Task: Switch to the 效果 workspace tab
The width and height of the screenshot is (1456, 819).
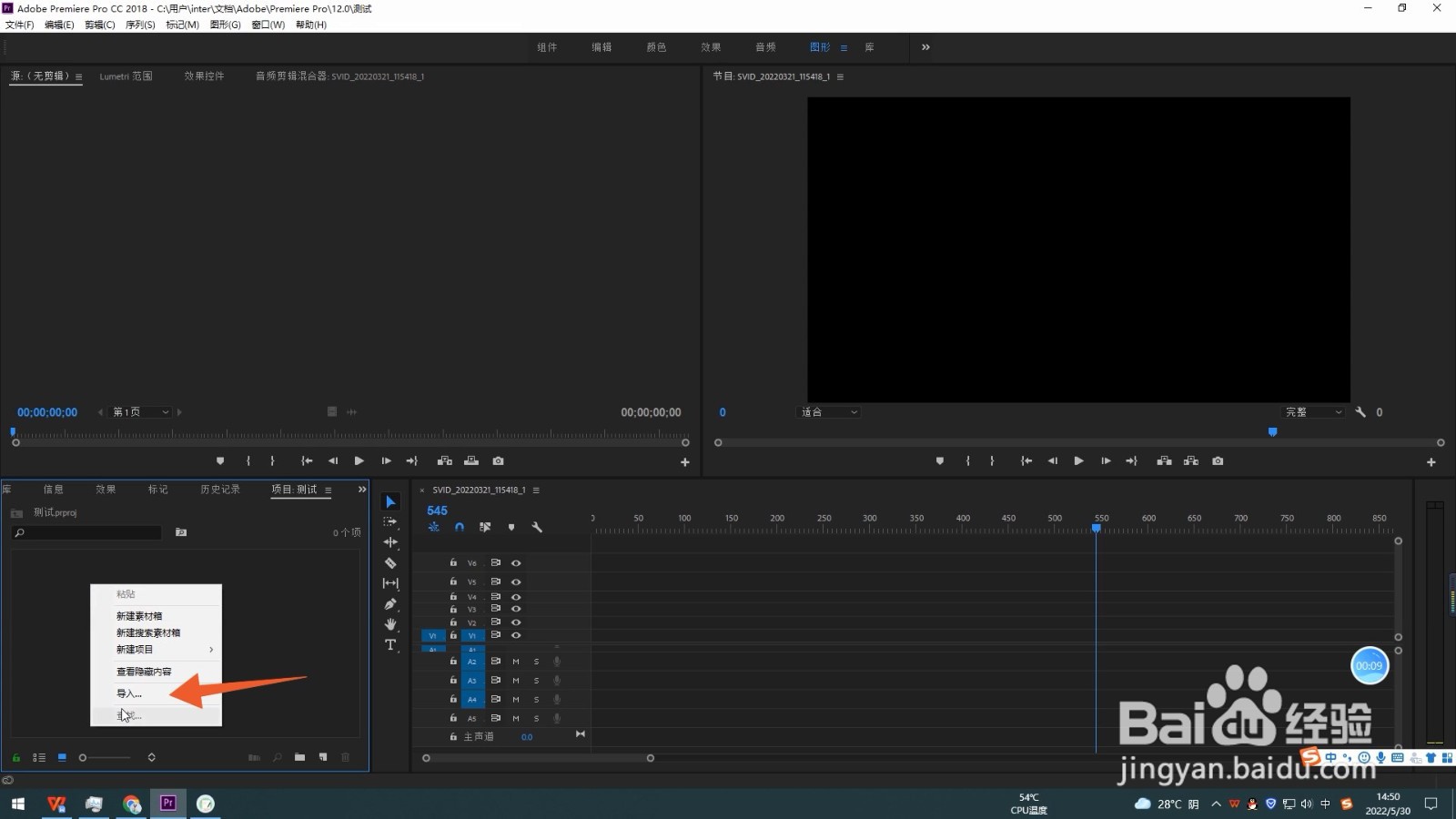Action: coord(711,47)
